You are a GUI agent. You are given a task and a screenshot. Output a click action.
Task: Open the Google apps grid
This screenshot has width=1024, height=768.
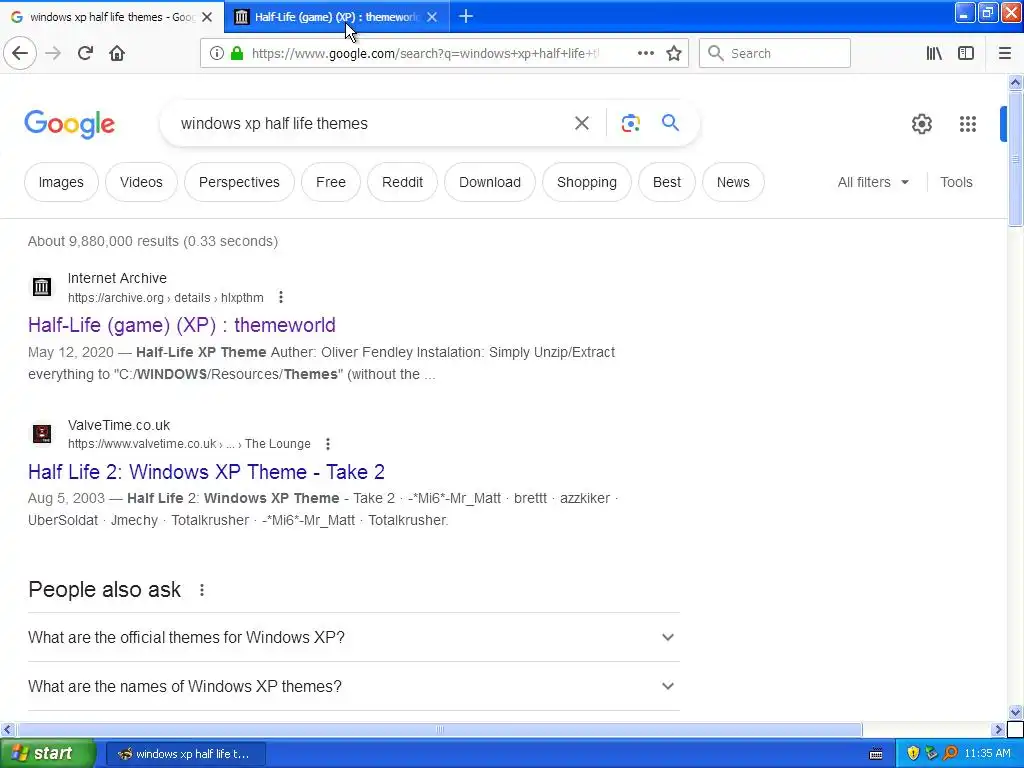click(x=967, y=123)
